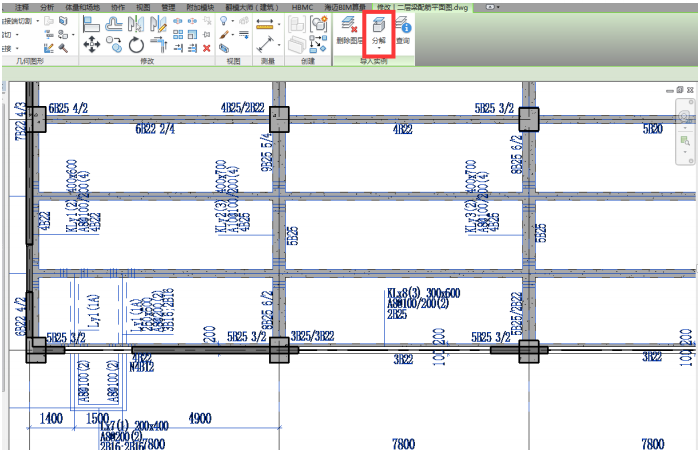Select the Rotate tool
The height and width of the screenshot is (453, 699).
point(136,45)
